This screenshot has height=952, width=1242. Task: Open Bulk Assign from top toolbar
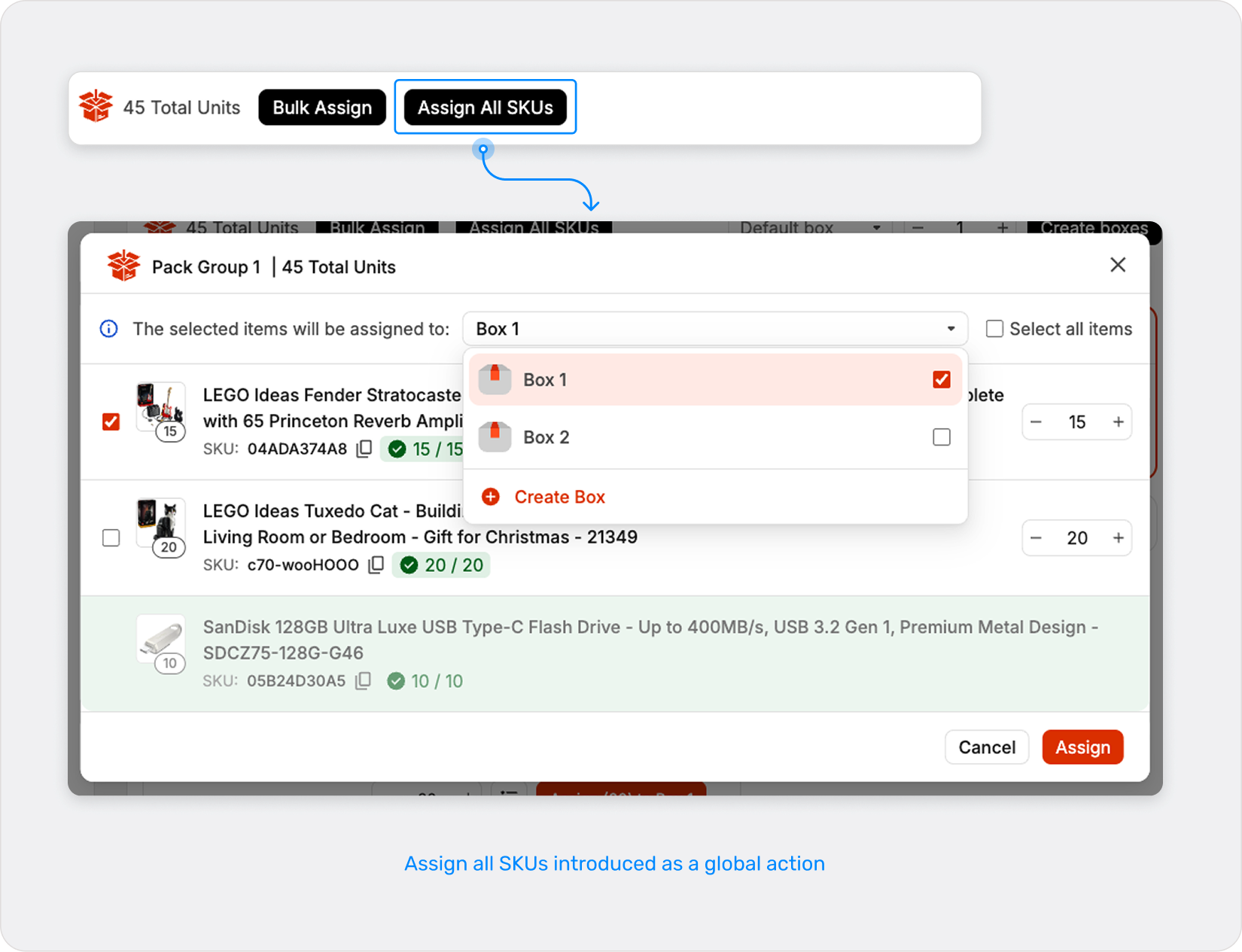coord(322,108)
